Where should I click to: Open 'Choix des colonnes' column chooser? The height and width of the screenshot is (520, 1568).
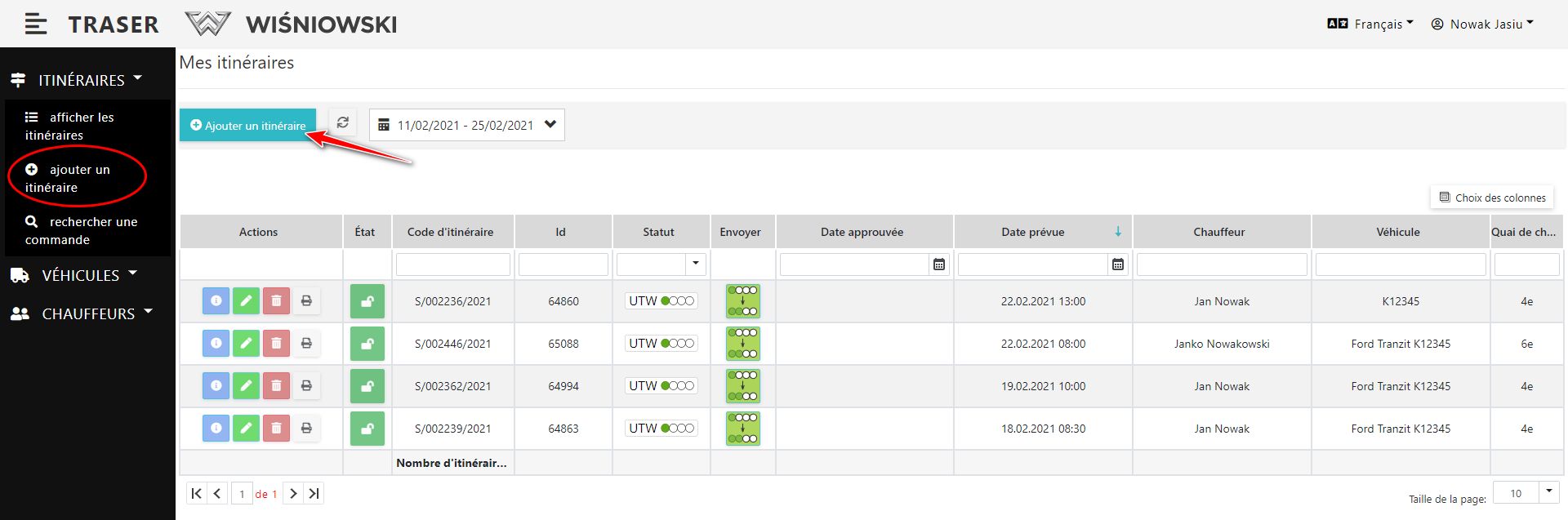tap(1492, 198)
